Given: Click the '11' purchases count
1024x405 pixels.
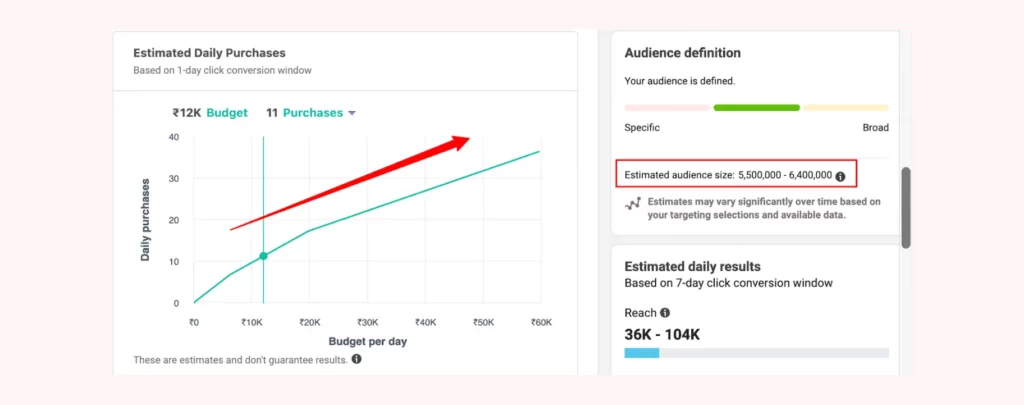Looking at the screenshot, I should [272, 112].
